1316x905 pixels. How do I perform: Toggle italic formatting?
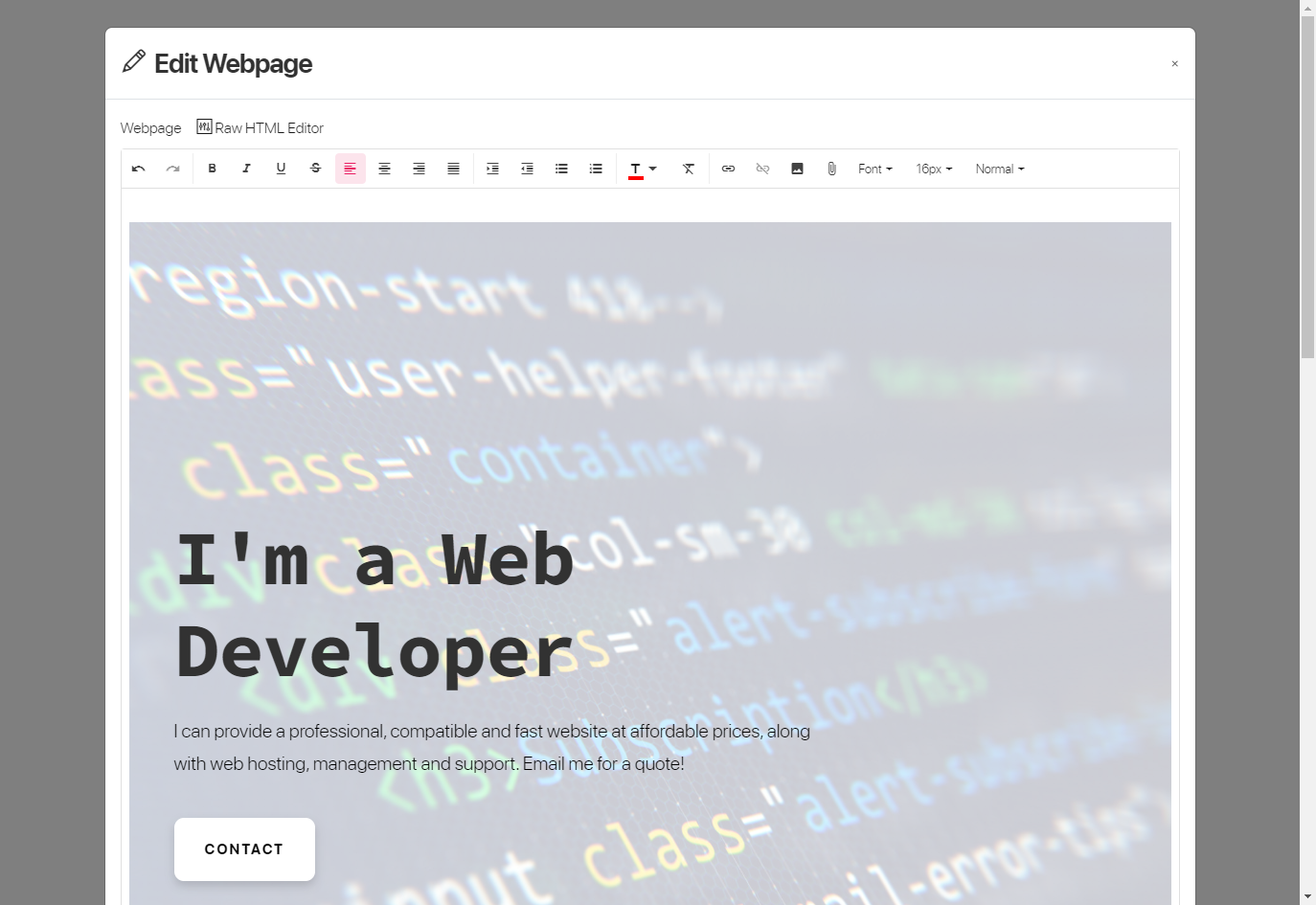point(247,169)
